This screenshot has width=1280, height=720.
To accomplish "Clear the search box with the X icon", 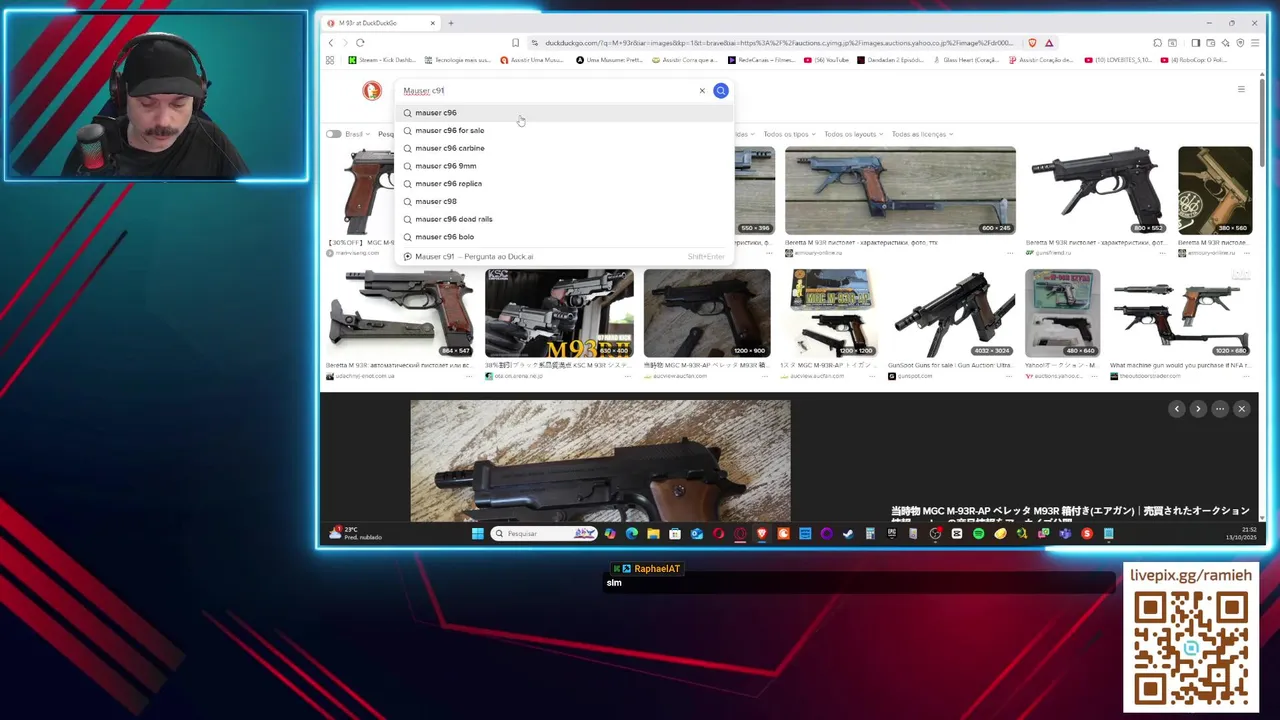I will (702, 91).
